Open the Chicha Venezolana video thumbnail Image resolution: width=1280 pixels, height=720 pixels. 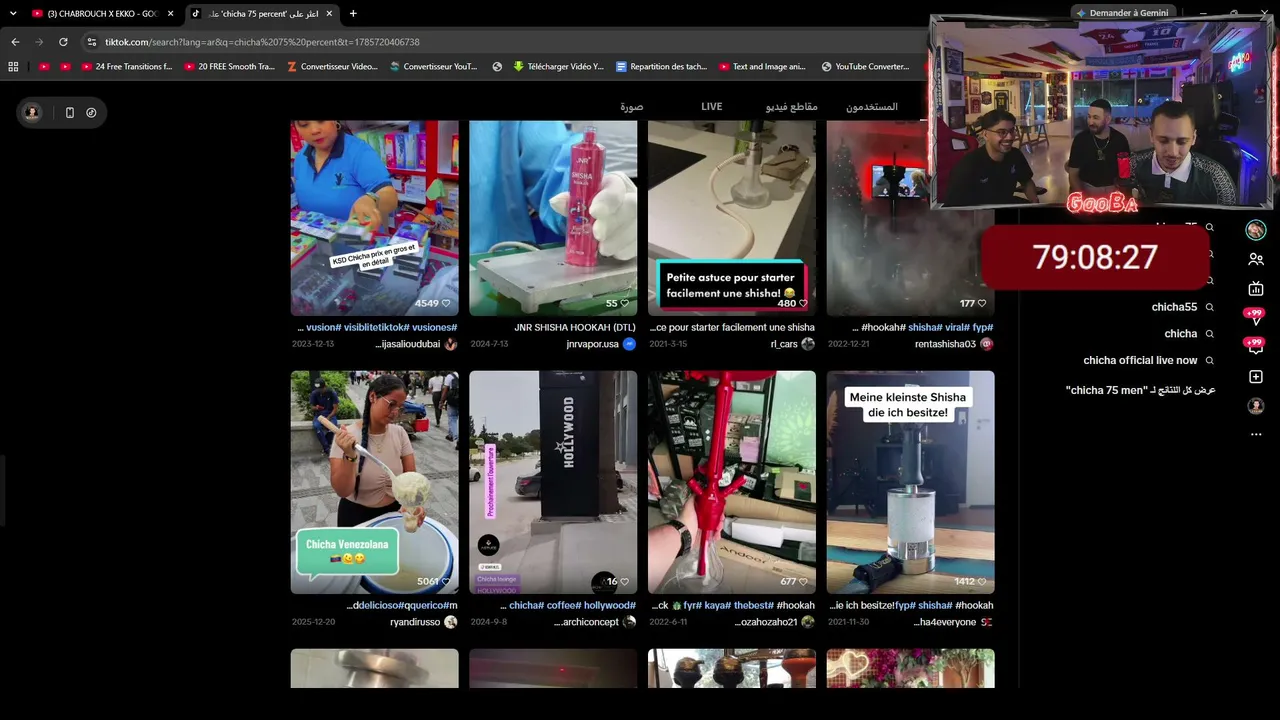(x=375, y=482)
